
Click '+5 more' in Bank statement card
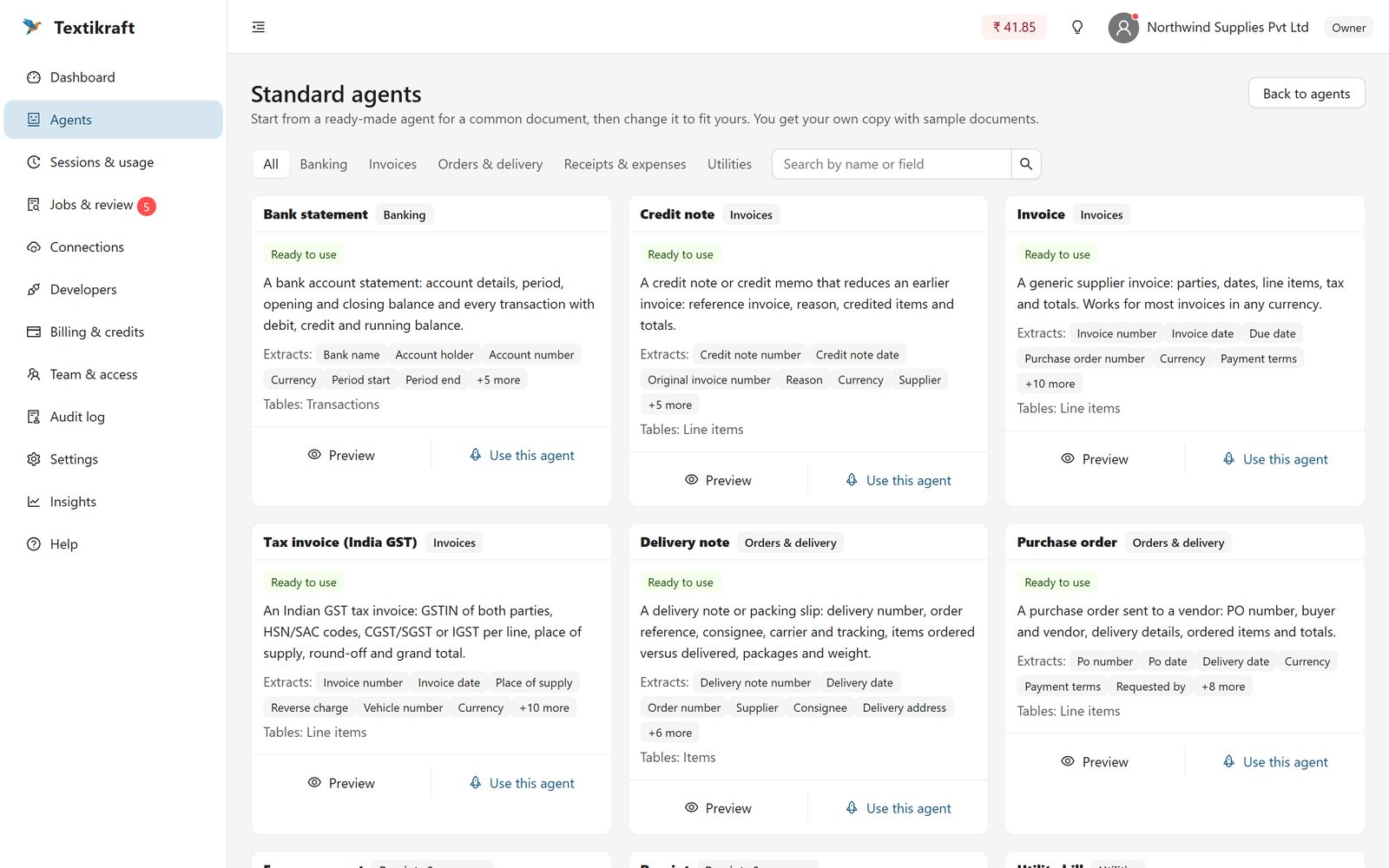(498, 380)
